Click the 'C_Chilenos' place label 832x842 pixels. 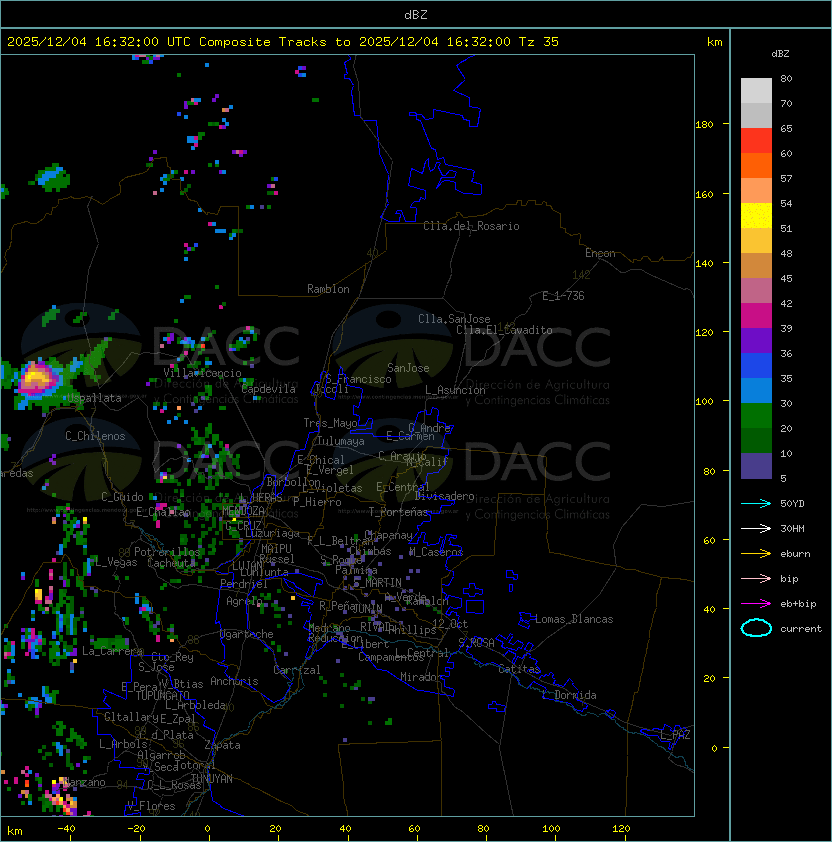tap(95, 436)
